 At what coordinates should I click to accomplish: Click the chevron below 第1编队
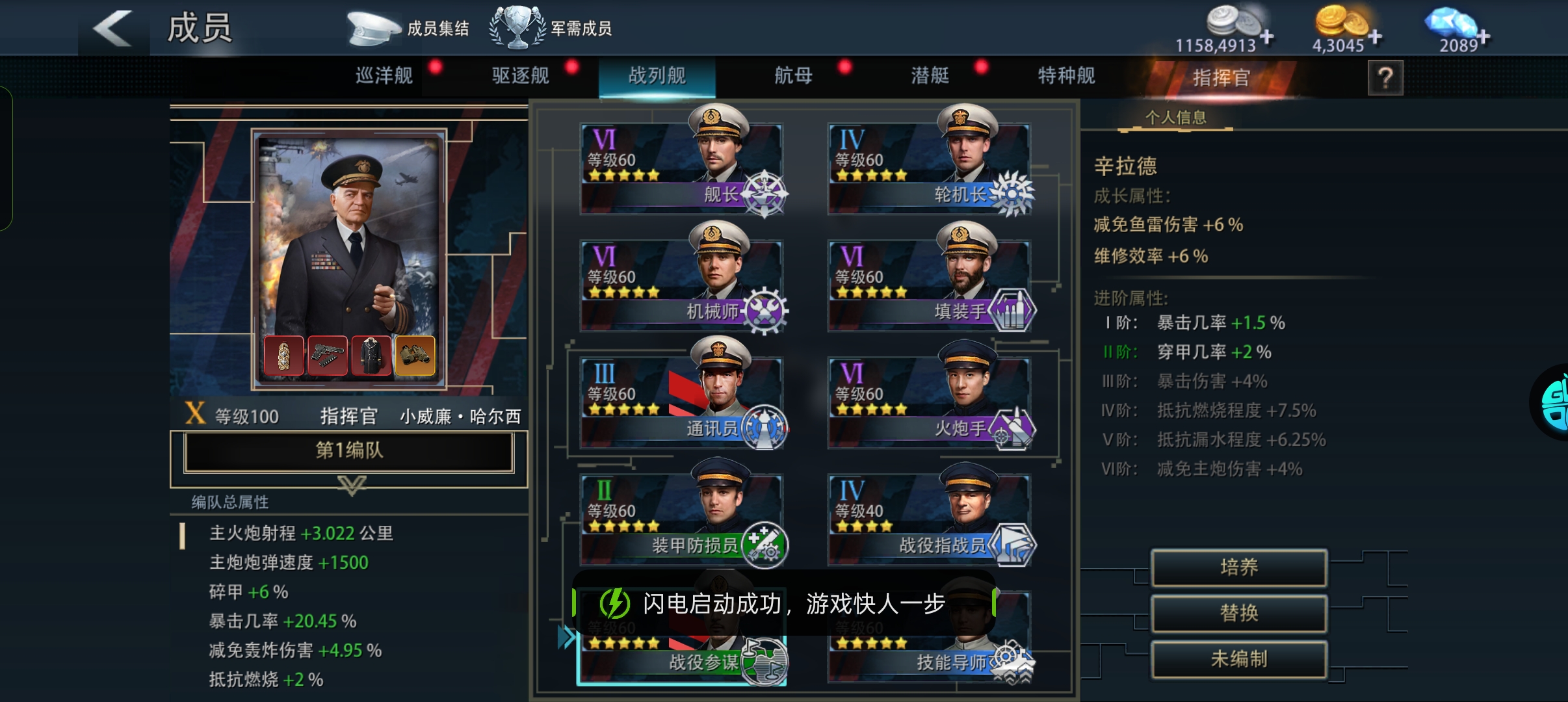click(x=352, y=485)
